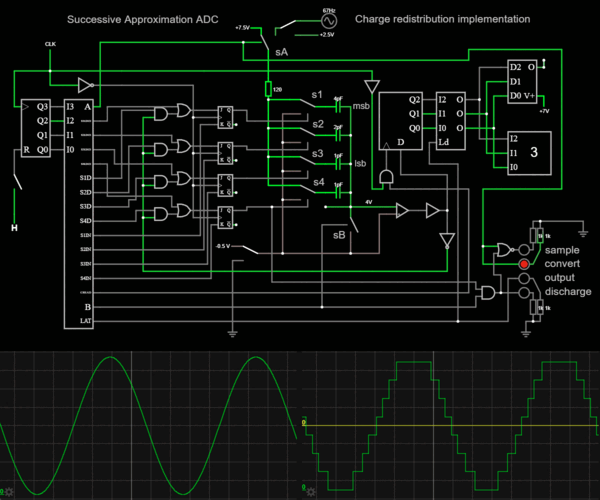Toggle the reset switch below counter R input
The width and height of the screenshot is (600, 500).
(17, 182)
